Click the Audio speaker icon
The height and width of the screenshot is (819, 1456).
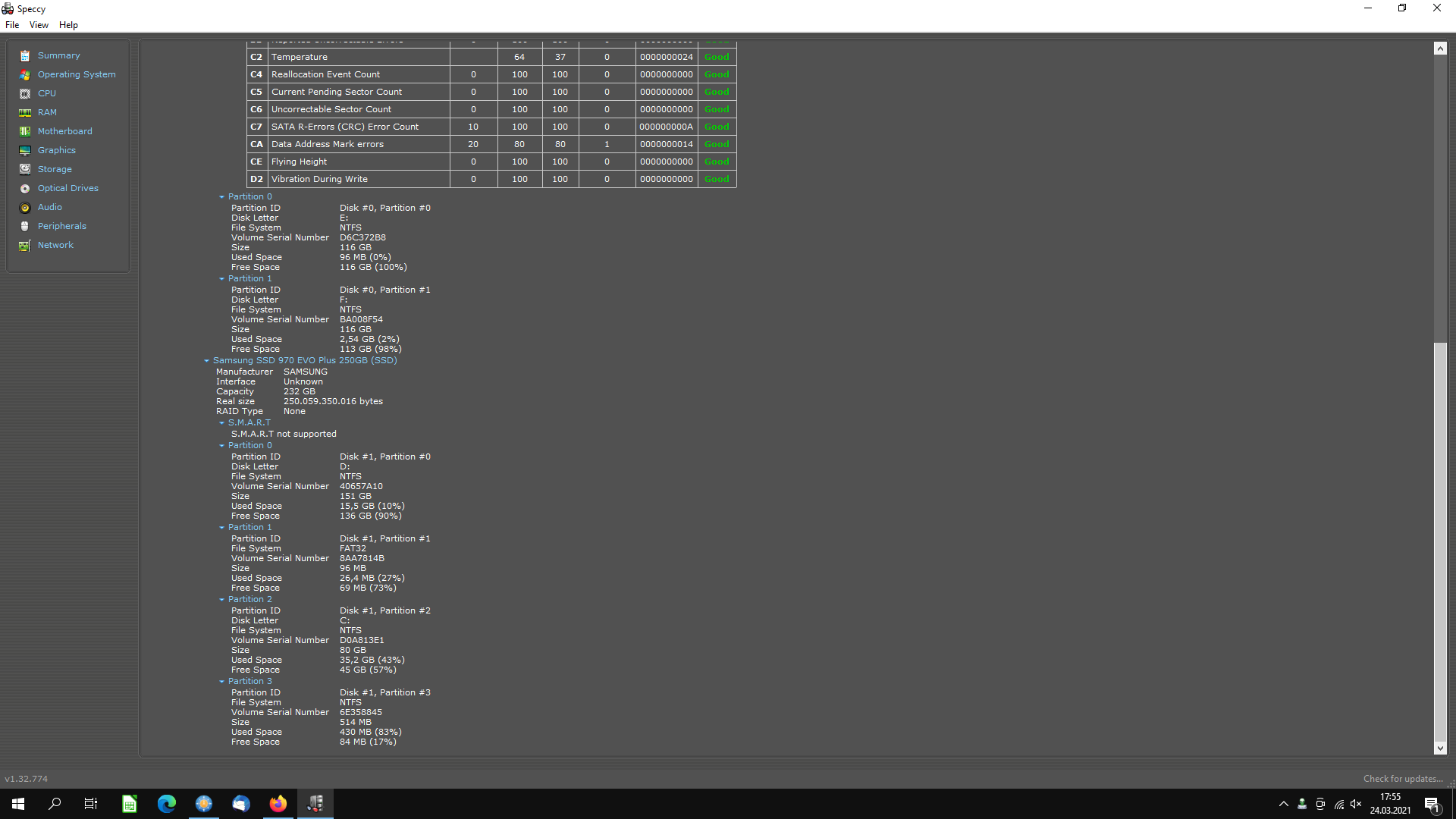click(25, 208)
